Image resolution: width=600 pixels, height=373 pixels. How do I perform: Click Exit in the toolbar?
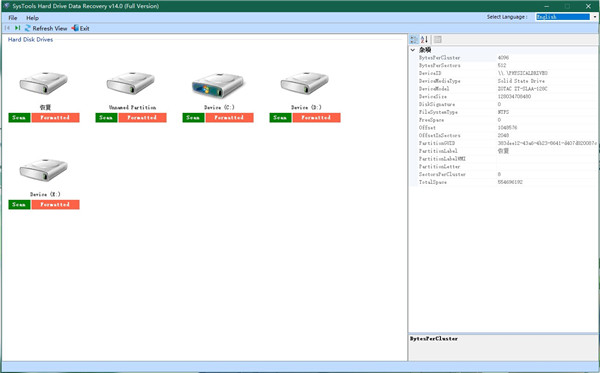80,28
